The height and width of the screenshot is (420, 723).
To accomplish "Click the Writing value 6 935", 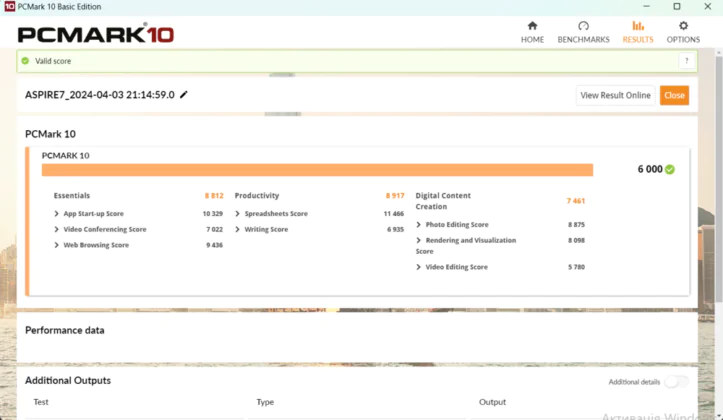I will coord(396,229).
